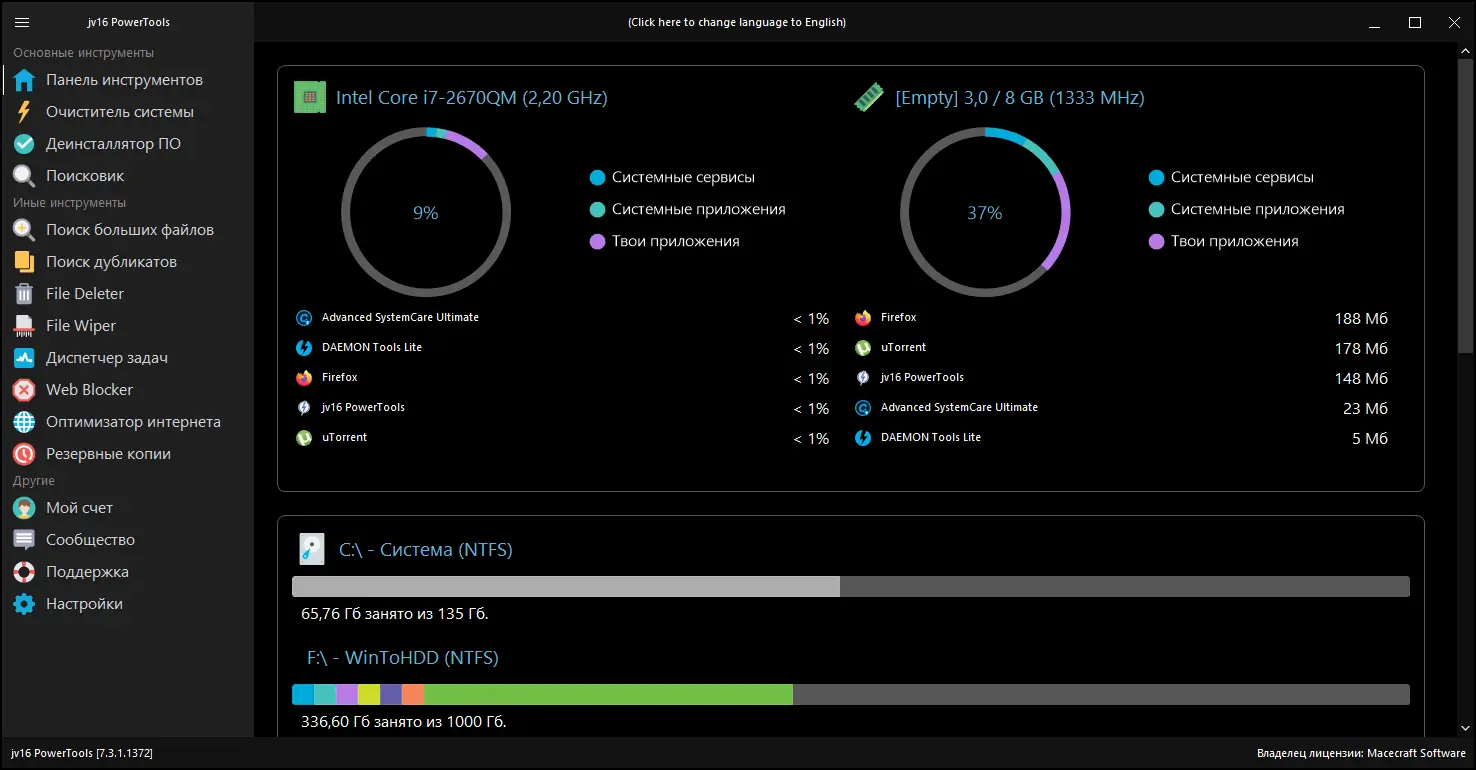Click the '188 Мб' memory value

(1361, 319)
